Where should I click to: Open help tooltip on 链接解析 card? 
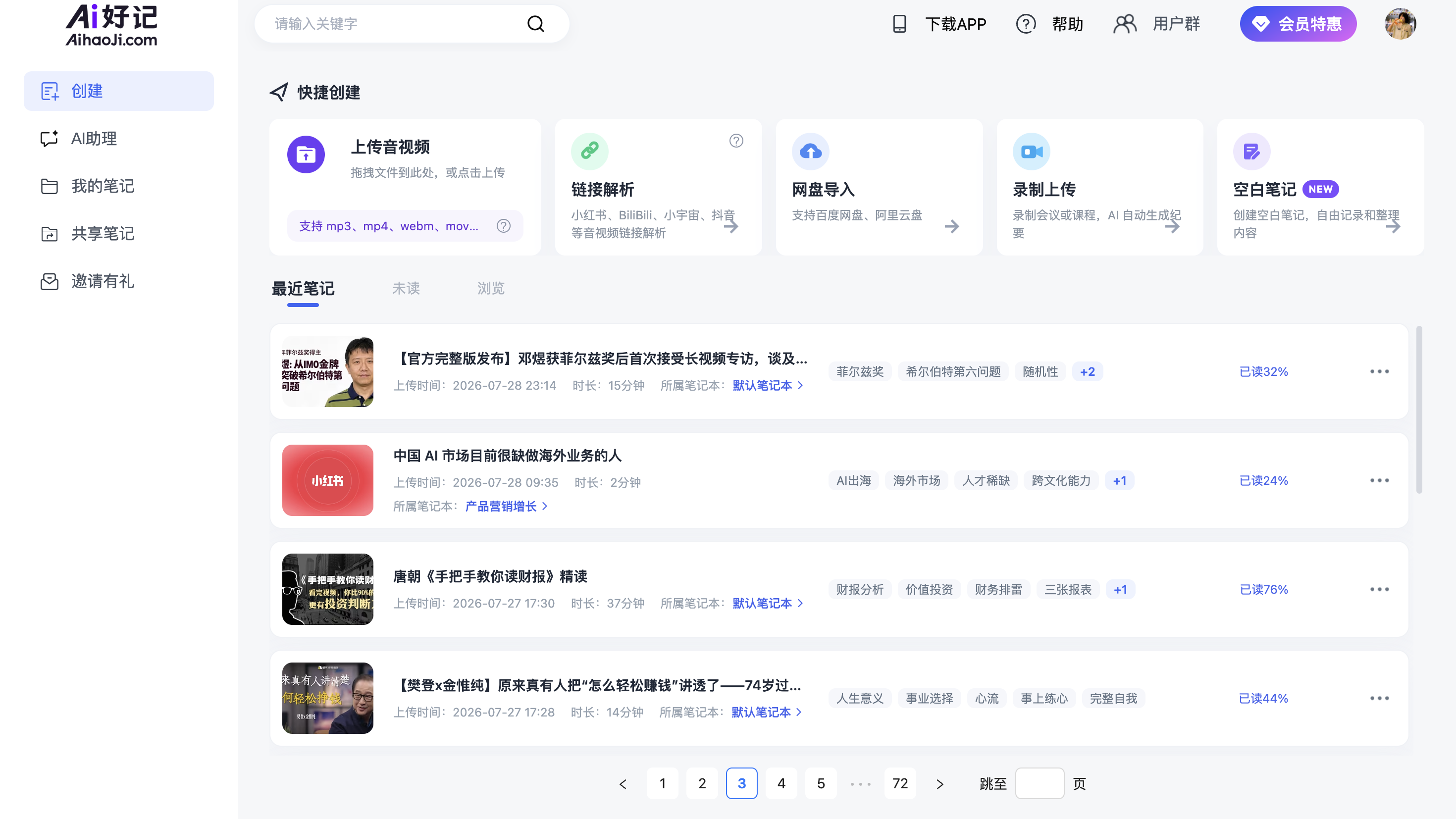pos(736,141)
